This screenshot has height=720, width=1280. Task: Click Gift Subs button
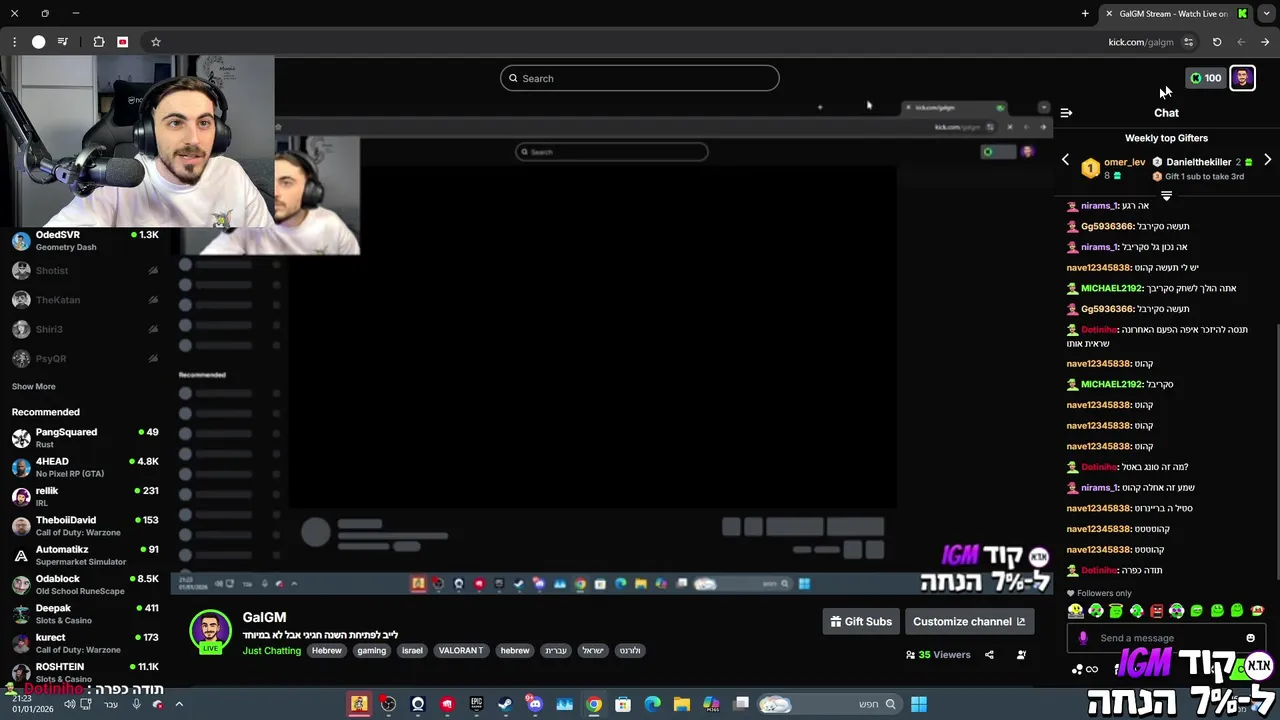[860, 621]
